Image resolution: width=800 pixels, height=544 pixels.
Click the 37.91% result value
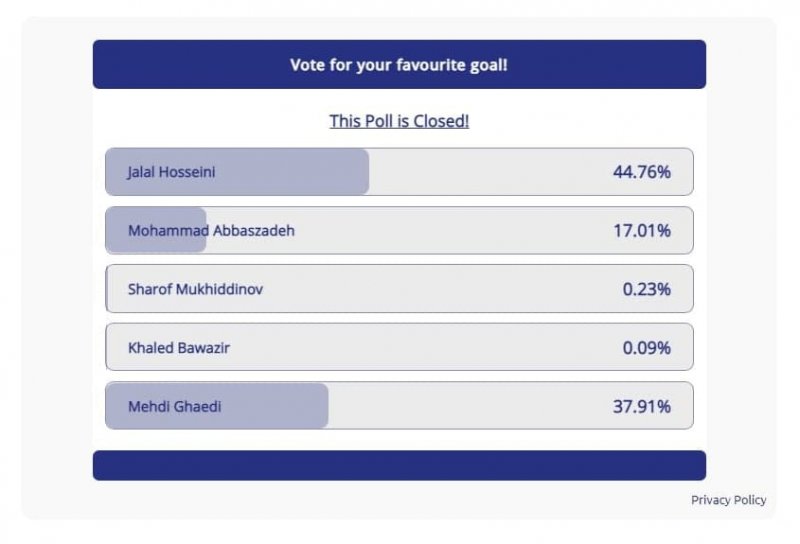tap(641, 406)
